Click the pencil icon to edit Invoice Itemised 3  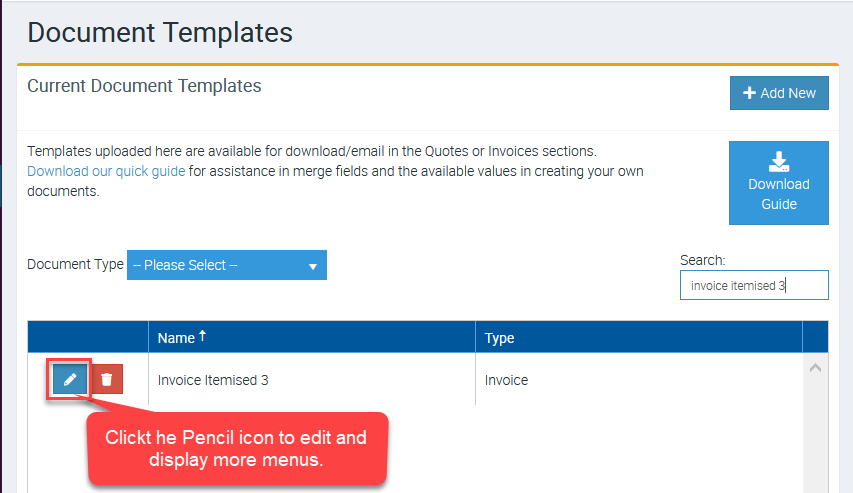(70, 380)
